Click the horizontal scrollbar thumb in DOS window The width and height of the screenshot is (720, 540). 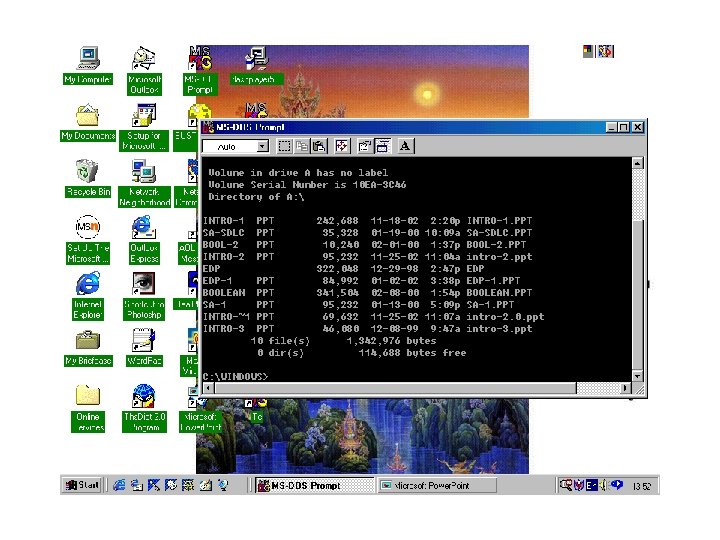pyautogui.click(x=395, y=388)
